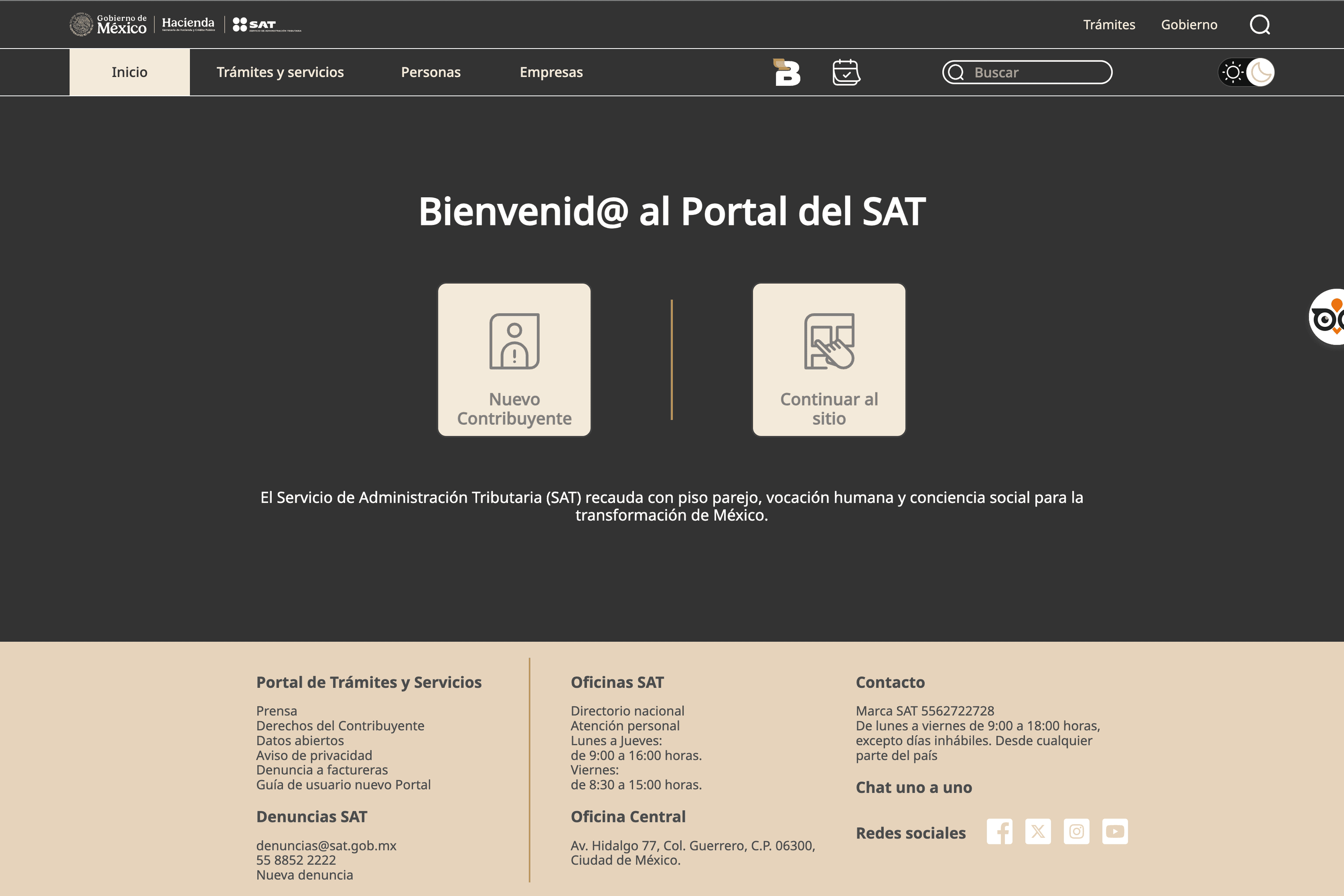Focus the Buscar search field
Screen dimensions: 1344x896
[1027, 73]
